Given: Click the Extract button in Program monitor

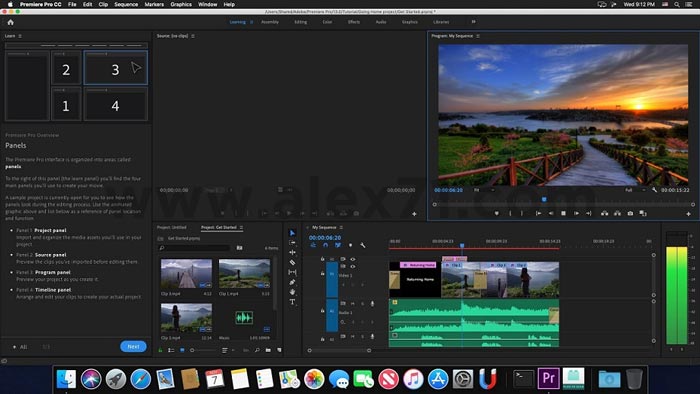Looking at the screenshot, I should tap(617, 213).
